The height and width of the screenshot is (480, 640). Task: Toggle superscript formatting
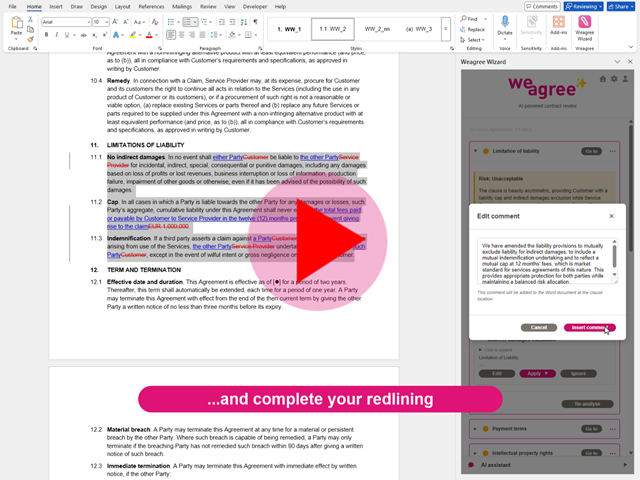tap(105, 35)
